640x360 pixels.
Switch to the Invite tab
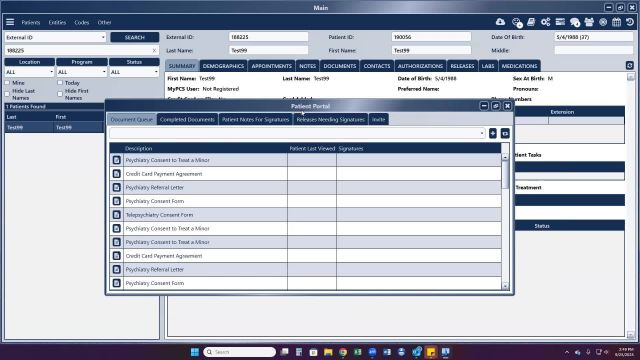(378, 120)
